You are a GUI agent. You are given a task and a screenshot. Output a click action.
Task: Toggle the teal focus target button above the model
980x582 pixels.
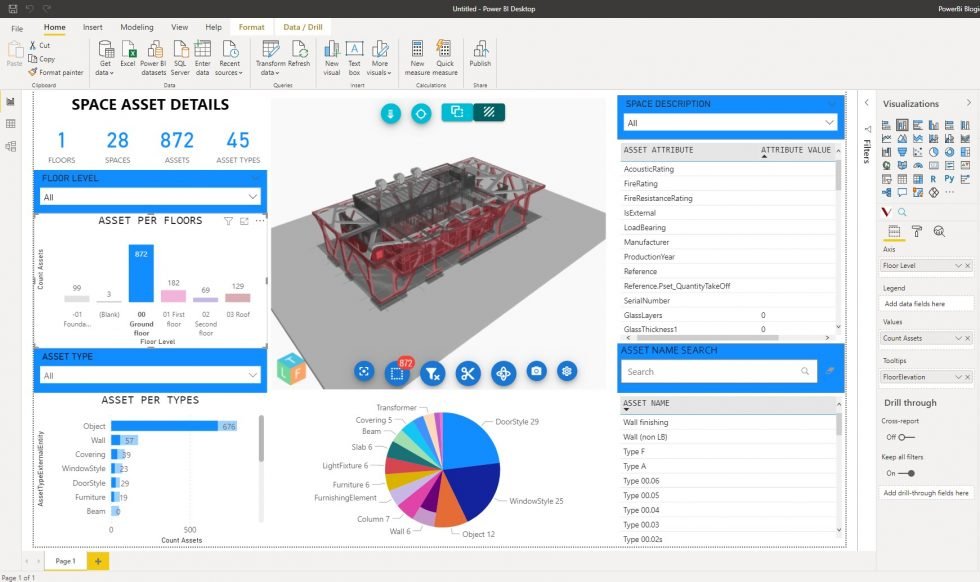point(421,113)
